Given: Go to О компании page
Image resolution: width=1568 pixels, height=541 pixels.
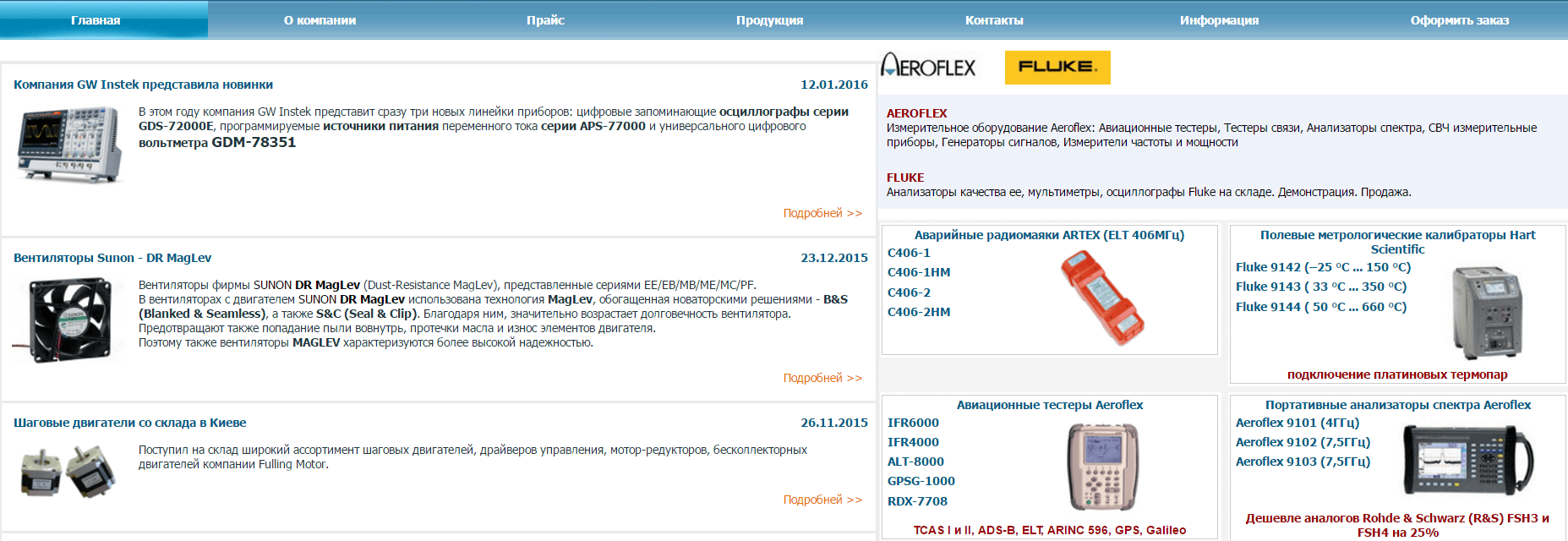Looking at the screenshot, I should 320,20.
